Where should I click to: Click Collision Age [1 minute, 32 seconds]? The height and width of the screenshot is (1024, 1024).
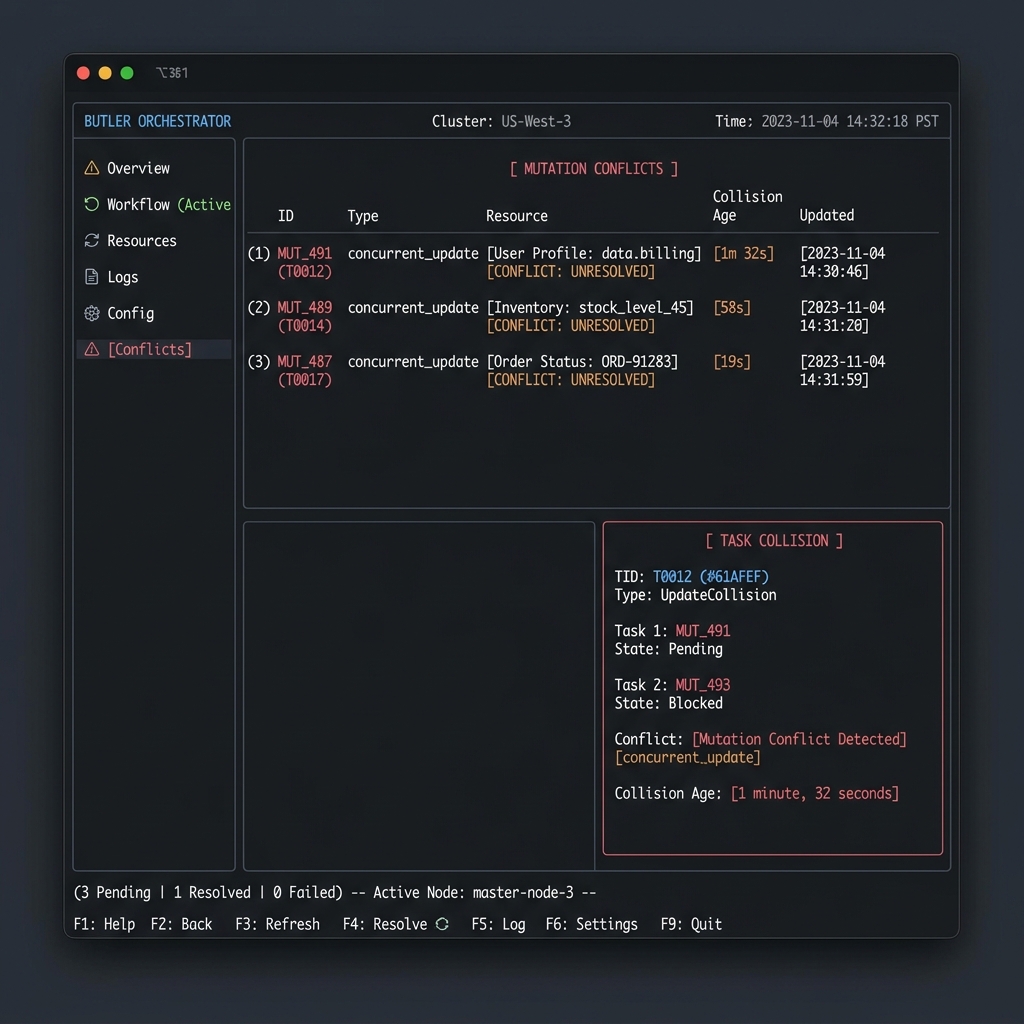point(814,793)
